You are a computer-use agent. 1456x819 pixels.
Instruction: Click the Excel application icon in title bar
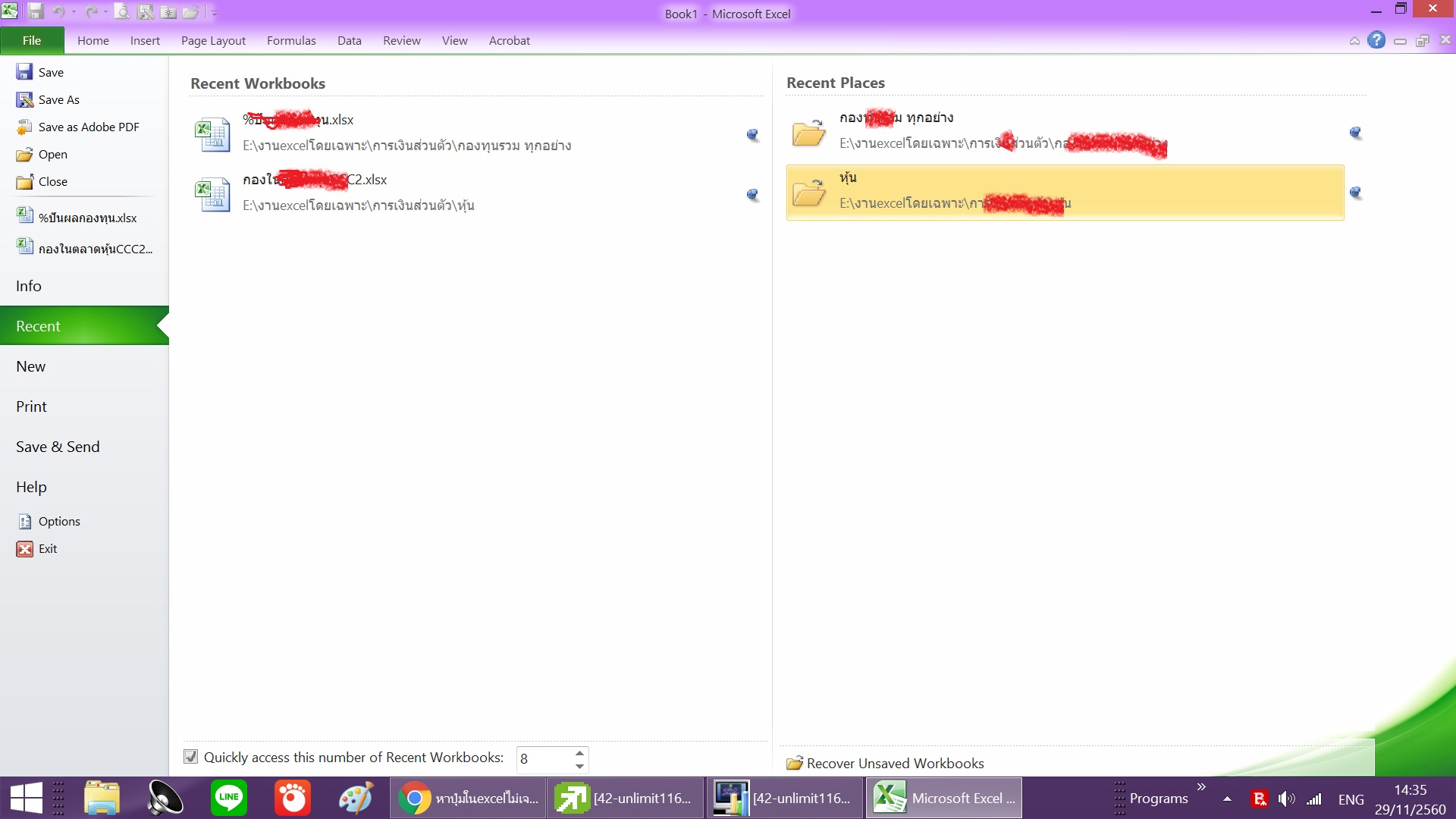(10, 11)
